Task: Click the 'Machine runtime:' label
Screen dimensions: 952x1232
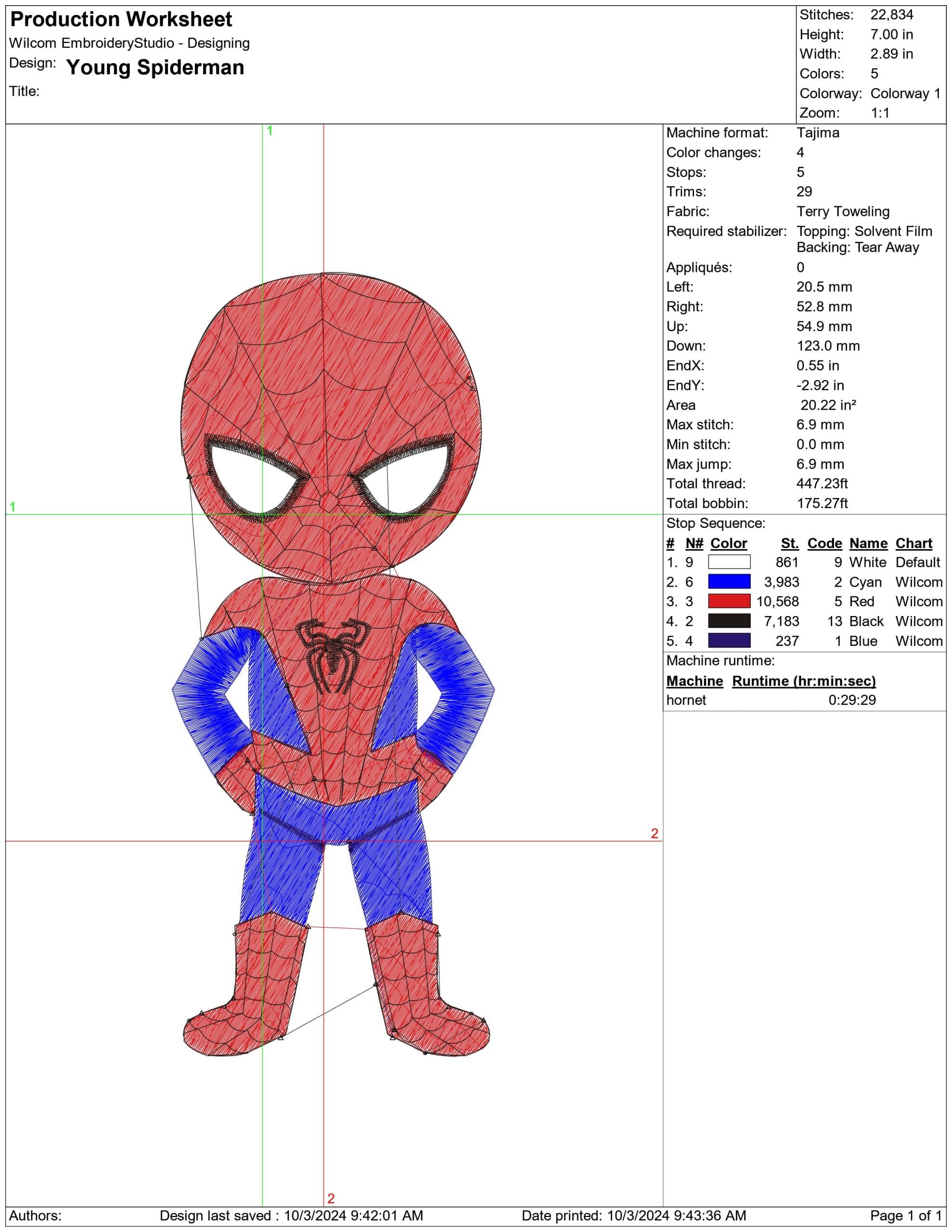Action: pos(720,661)
